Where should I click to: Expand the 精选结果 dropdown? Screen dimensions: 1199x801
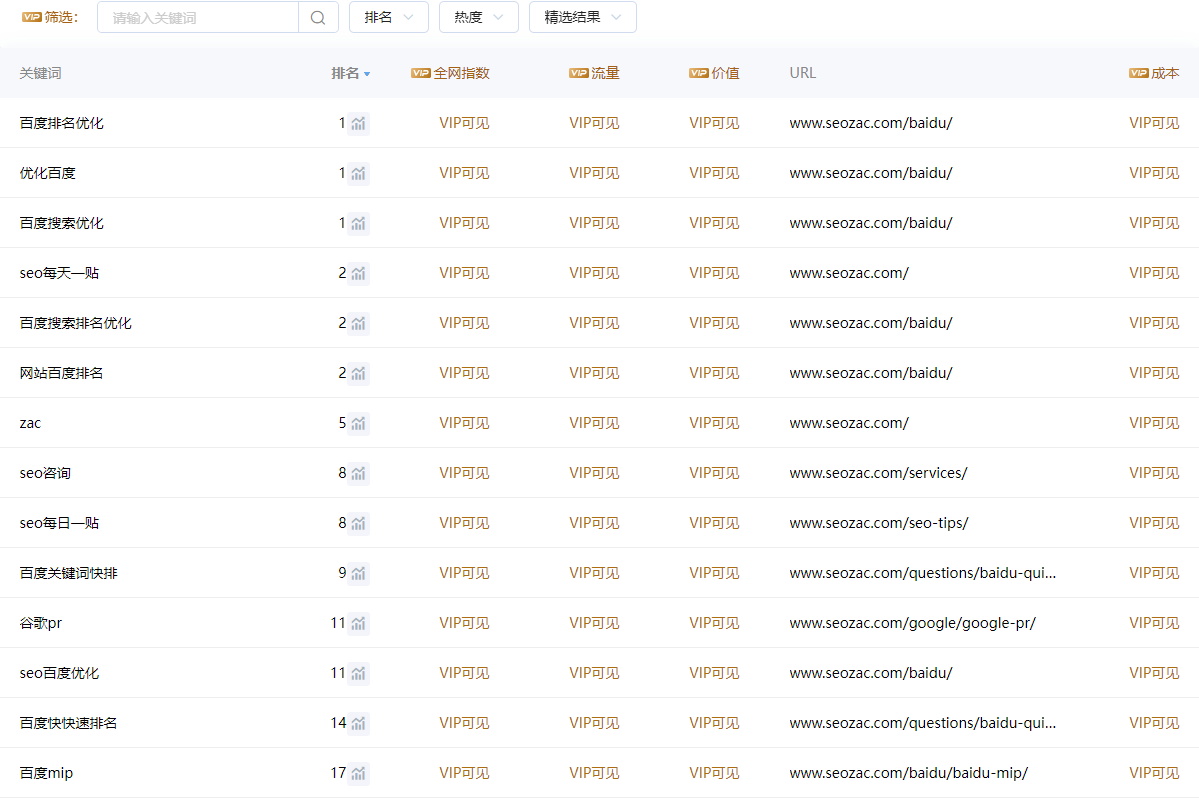coord(583,17)
